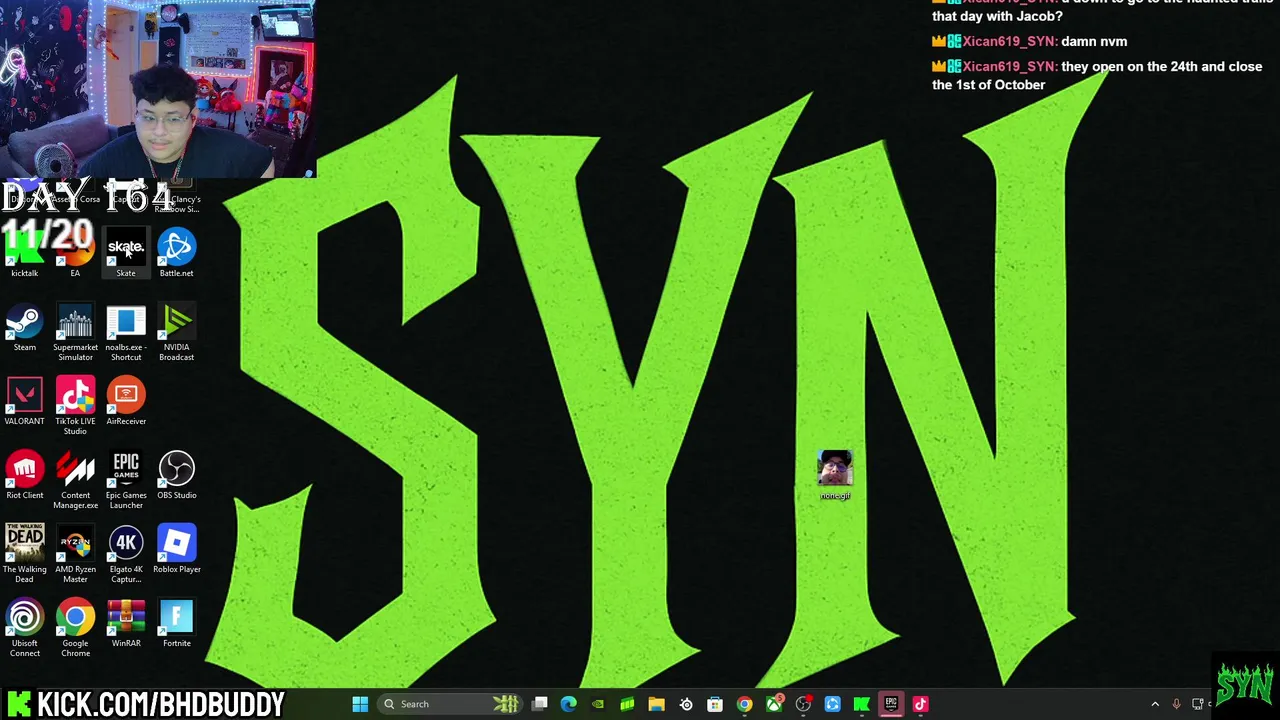Screen dimensions: 1280x720
Task: Select the Roblox Player desktop icon
Action: point(177,550)
